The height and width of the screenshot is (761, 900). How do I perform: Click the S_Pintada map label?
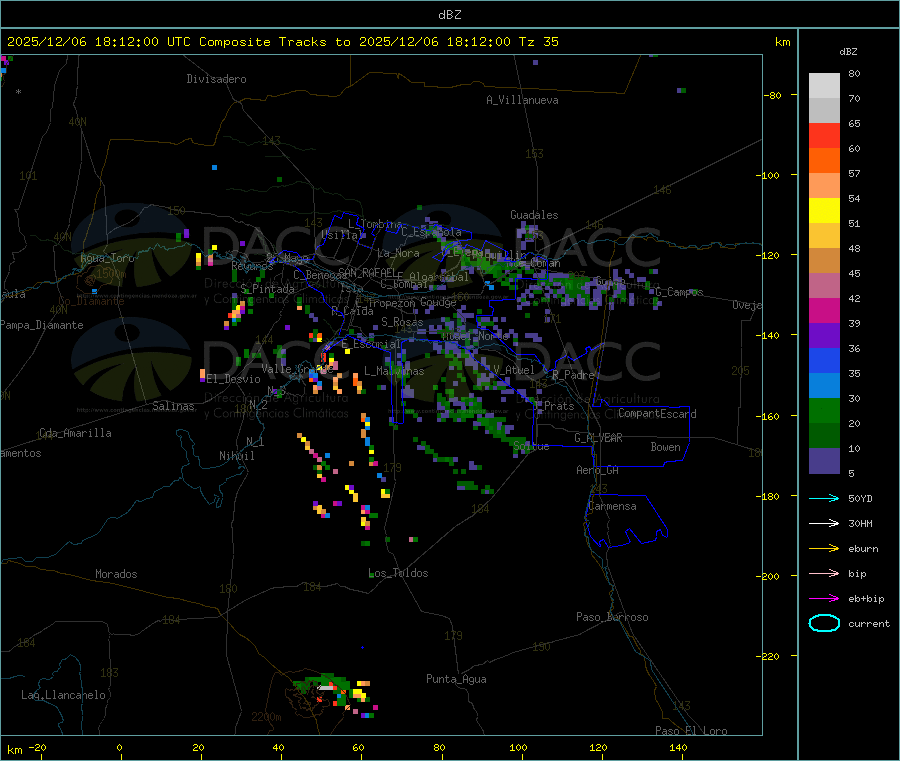[267, 289]
